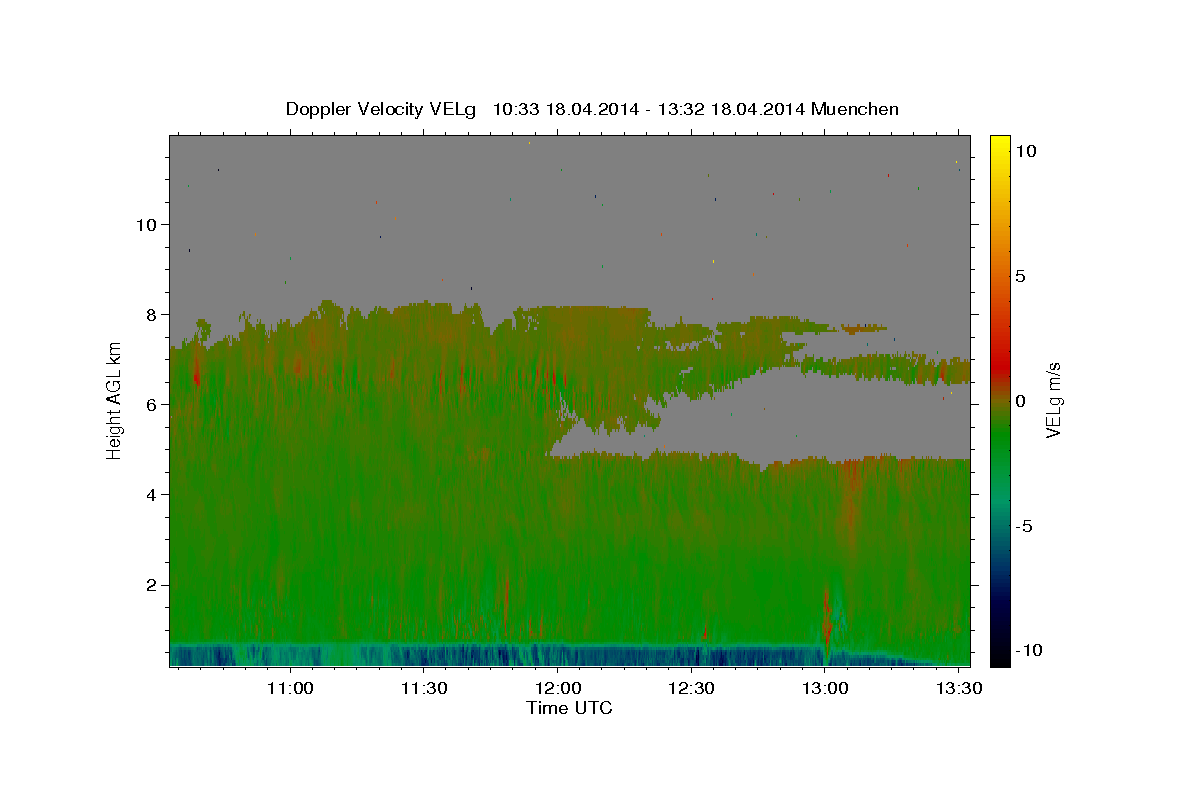
Task: Click the 11:00 time tick label
Action: click(290, 689)
